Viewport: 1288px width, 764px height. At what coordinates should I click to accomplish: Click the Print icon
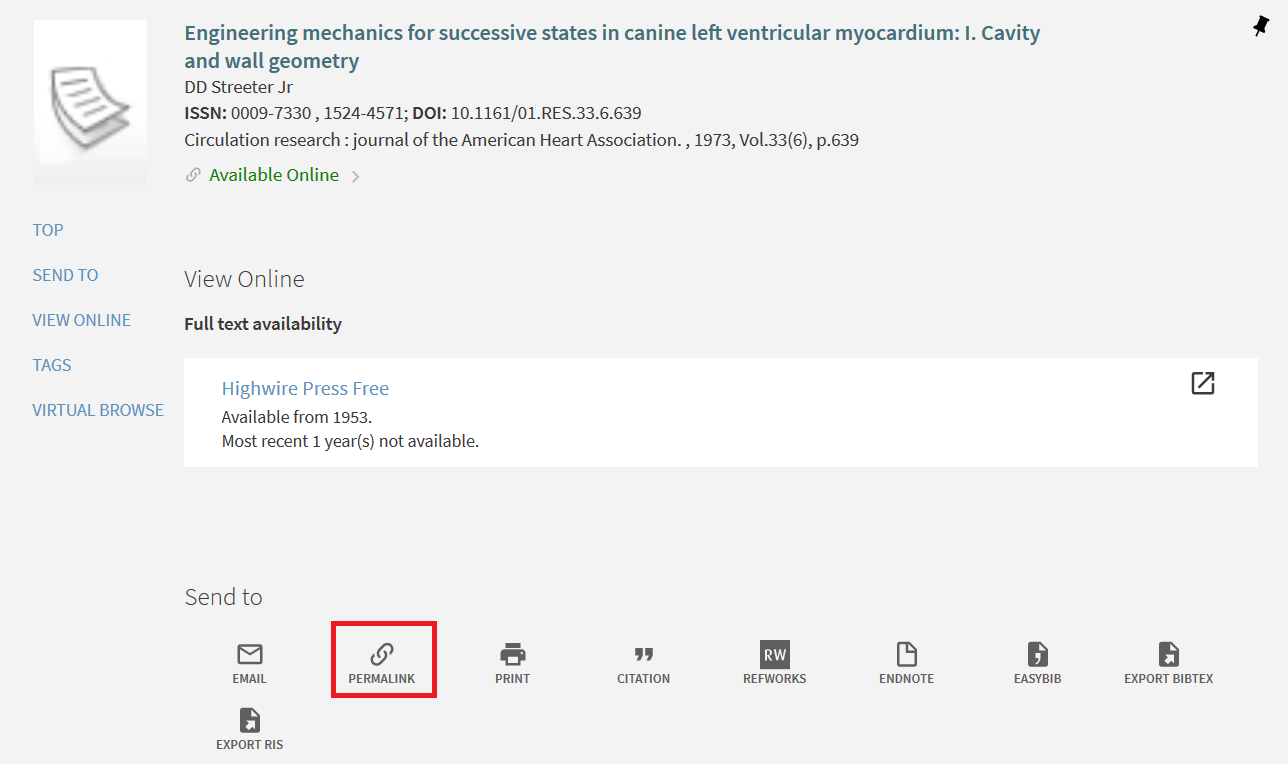coord(513,655)
